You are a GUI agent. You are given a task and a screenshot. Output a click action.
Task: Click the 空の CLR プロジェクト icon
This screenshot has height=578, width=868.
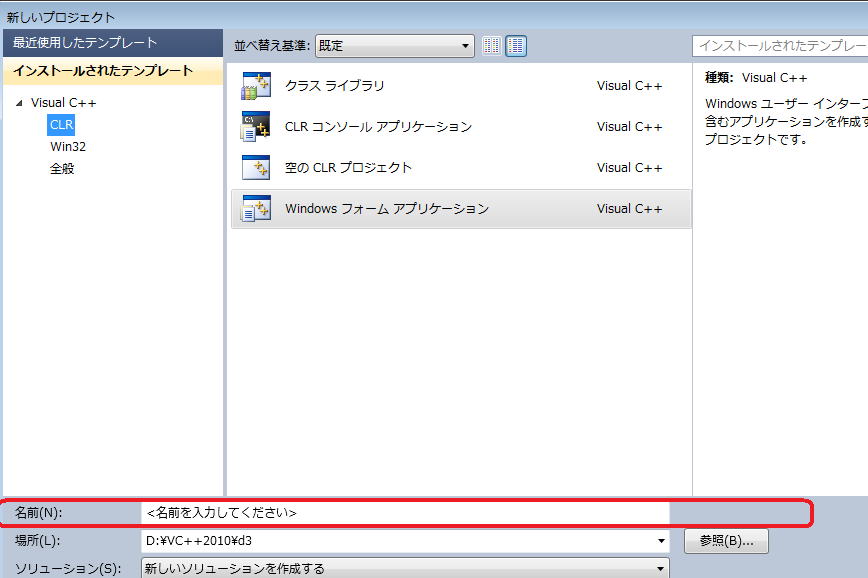pos(256,168)
